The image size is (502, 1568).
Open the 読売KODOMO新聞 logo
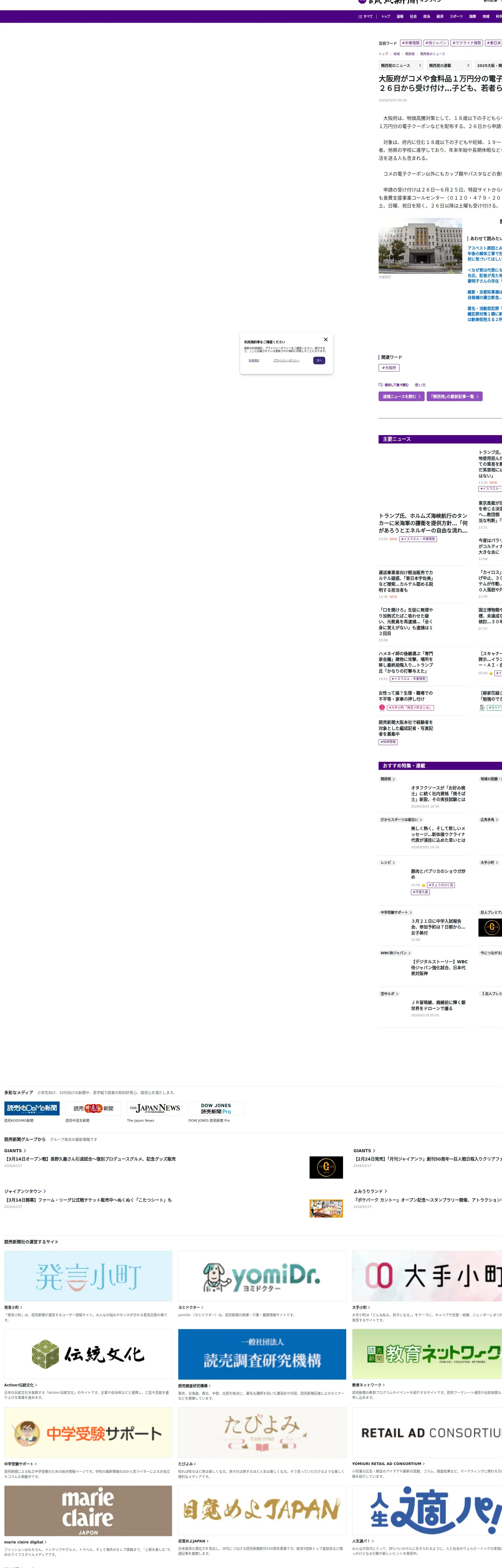(x=32, y=1108)
